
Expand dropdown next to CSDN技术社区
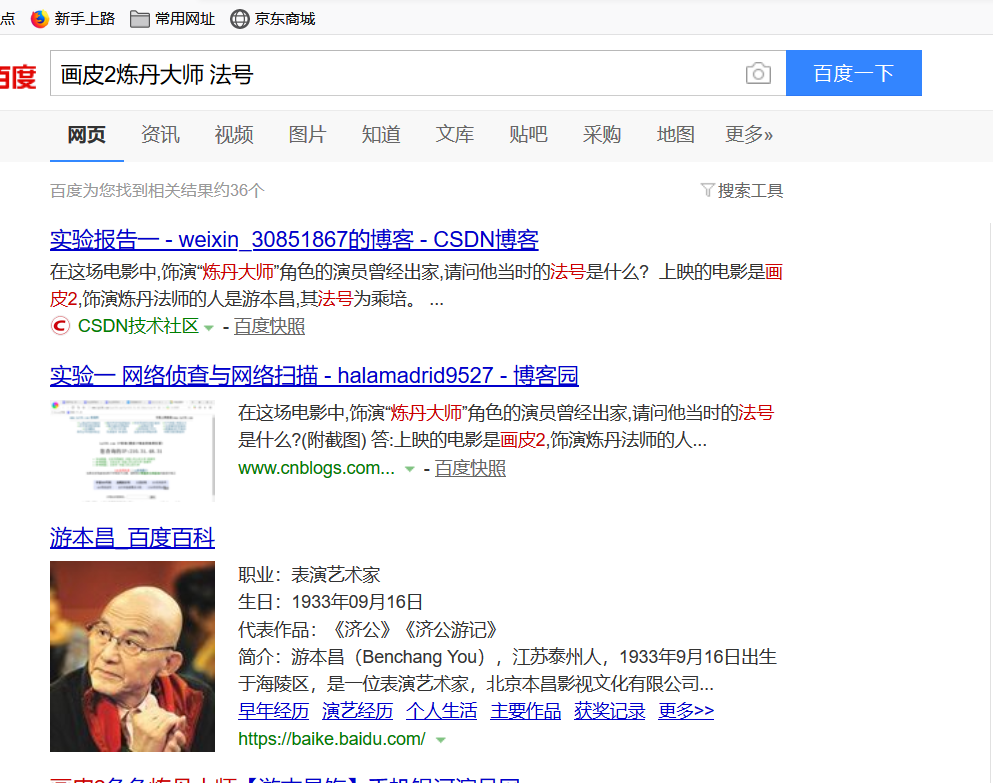click(208, 328)
